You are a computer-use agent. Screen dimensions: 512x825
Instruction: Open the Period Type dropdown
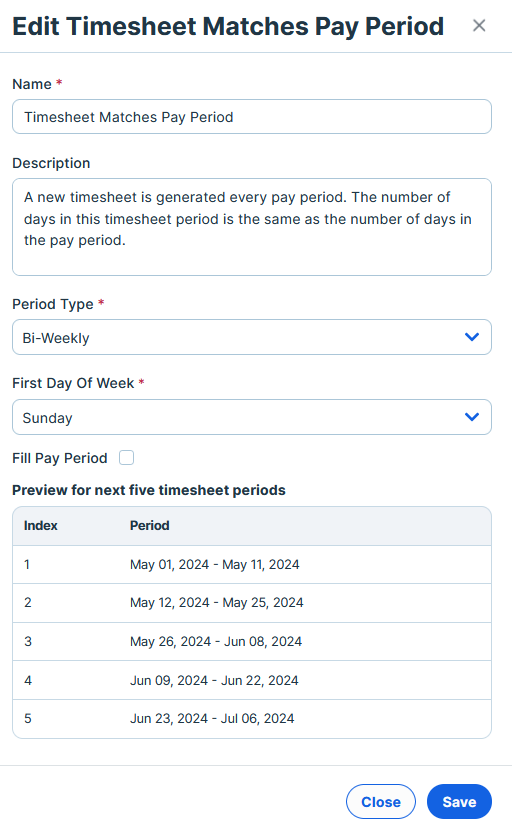[252, 337]
